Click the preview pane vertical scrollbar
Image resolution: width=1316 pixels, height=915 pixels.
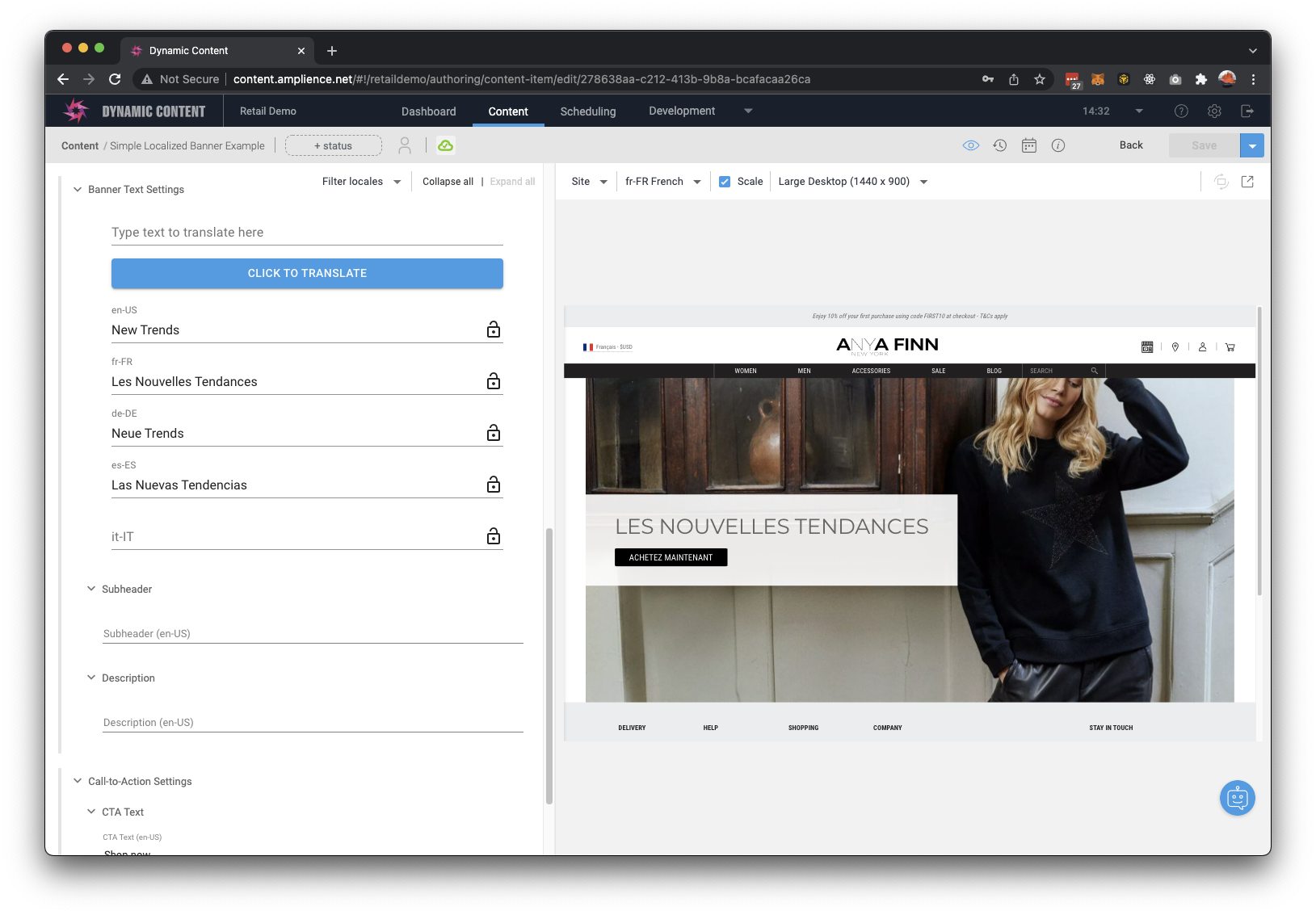tap(1259, 451)
